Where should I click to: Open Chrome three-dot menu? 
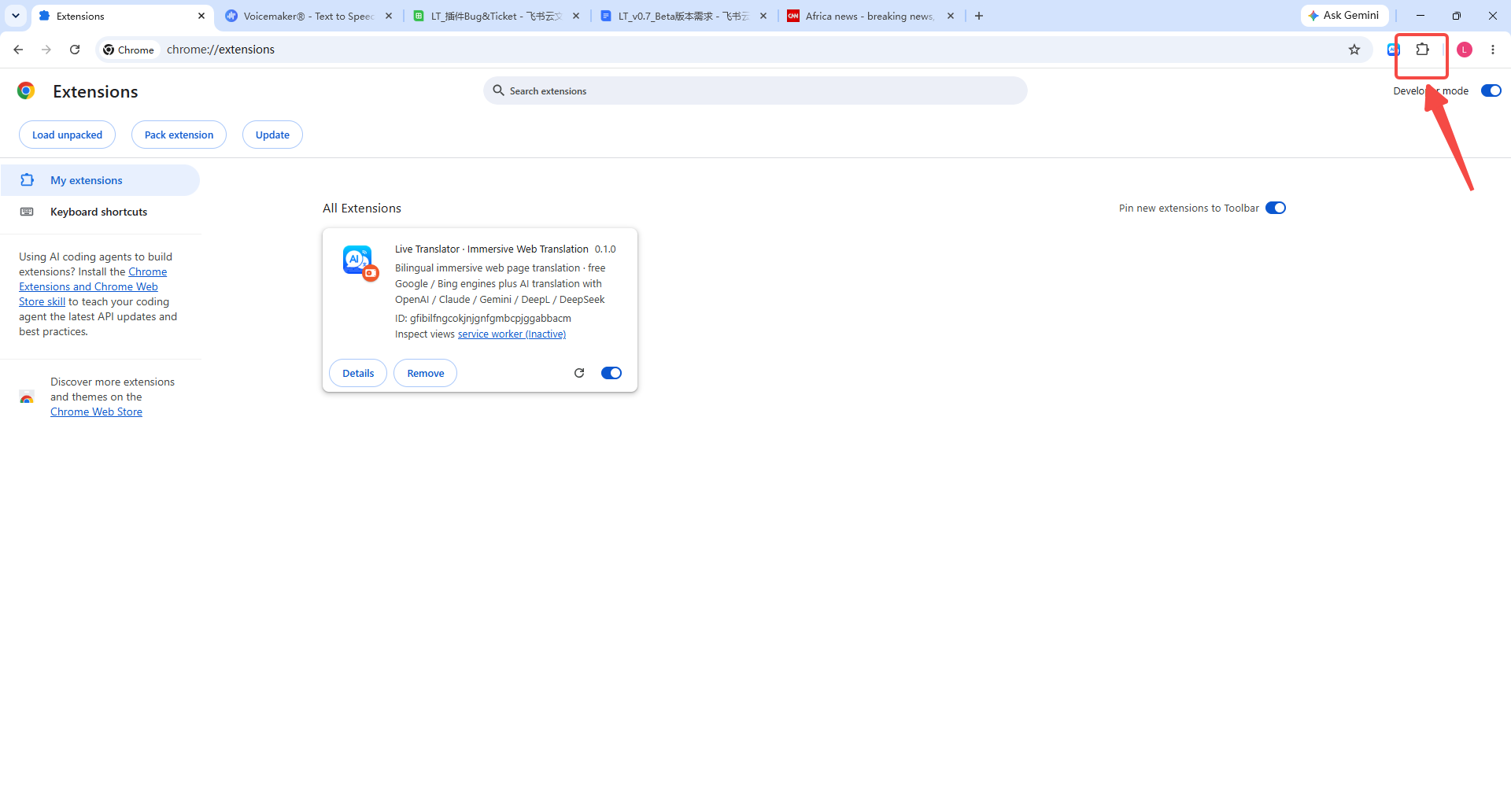(1493, 50)
